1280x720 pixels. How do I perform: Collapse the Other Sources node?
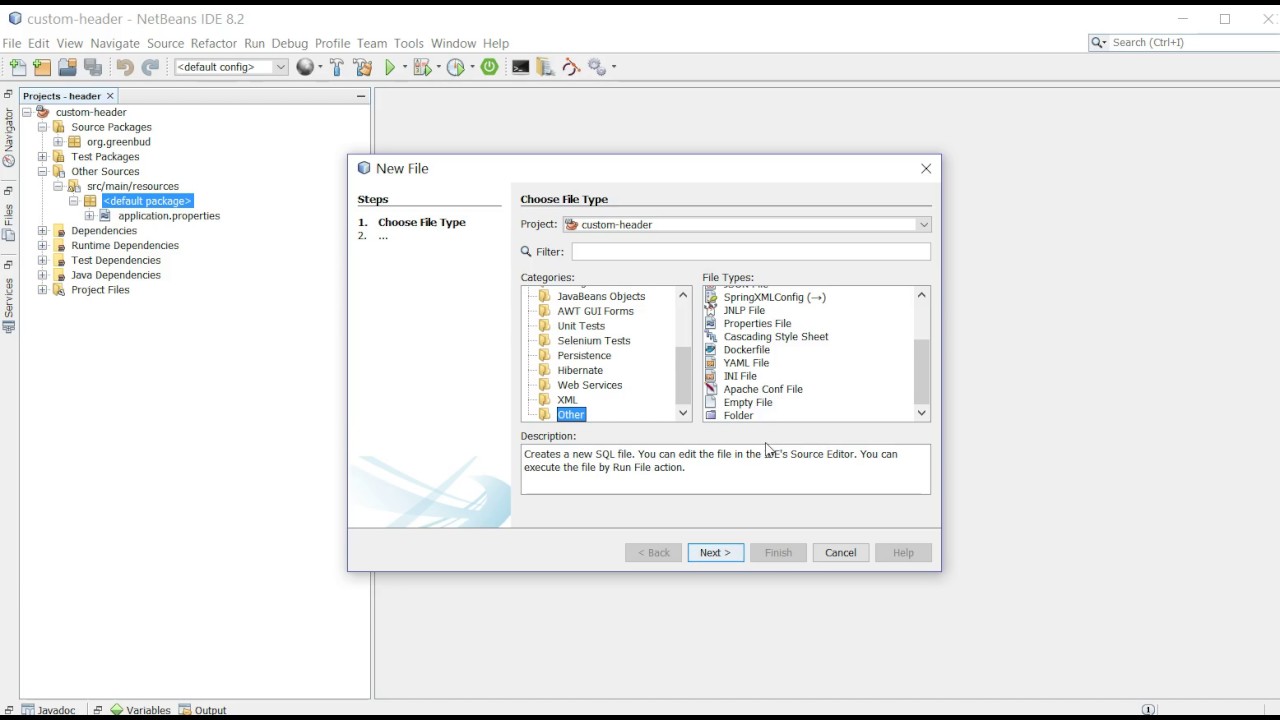tap(42, 172)
